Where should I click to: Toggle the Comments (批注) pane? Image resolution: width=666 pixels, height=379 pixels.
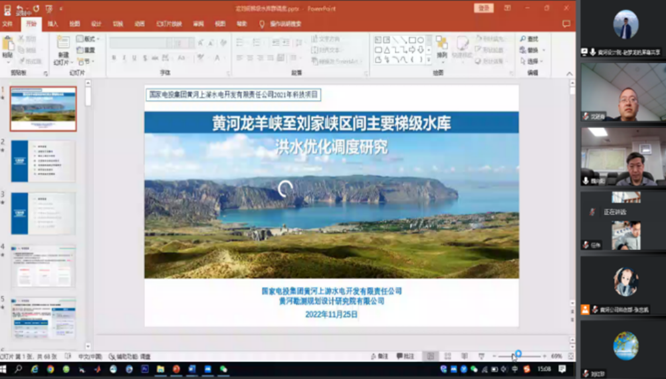[405, 356]
